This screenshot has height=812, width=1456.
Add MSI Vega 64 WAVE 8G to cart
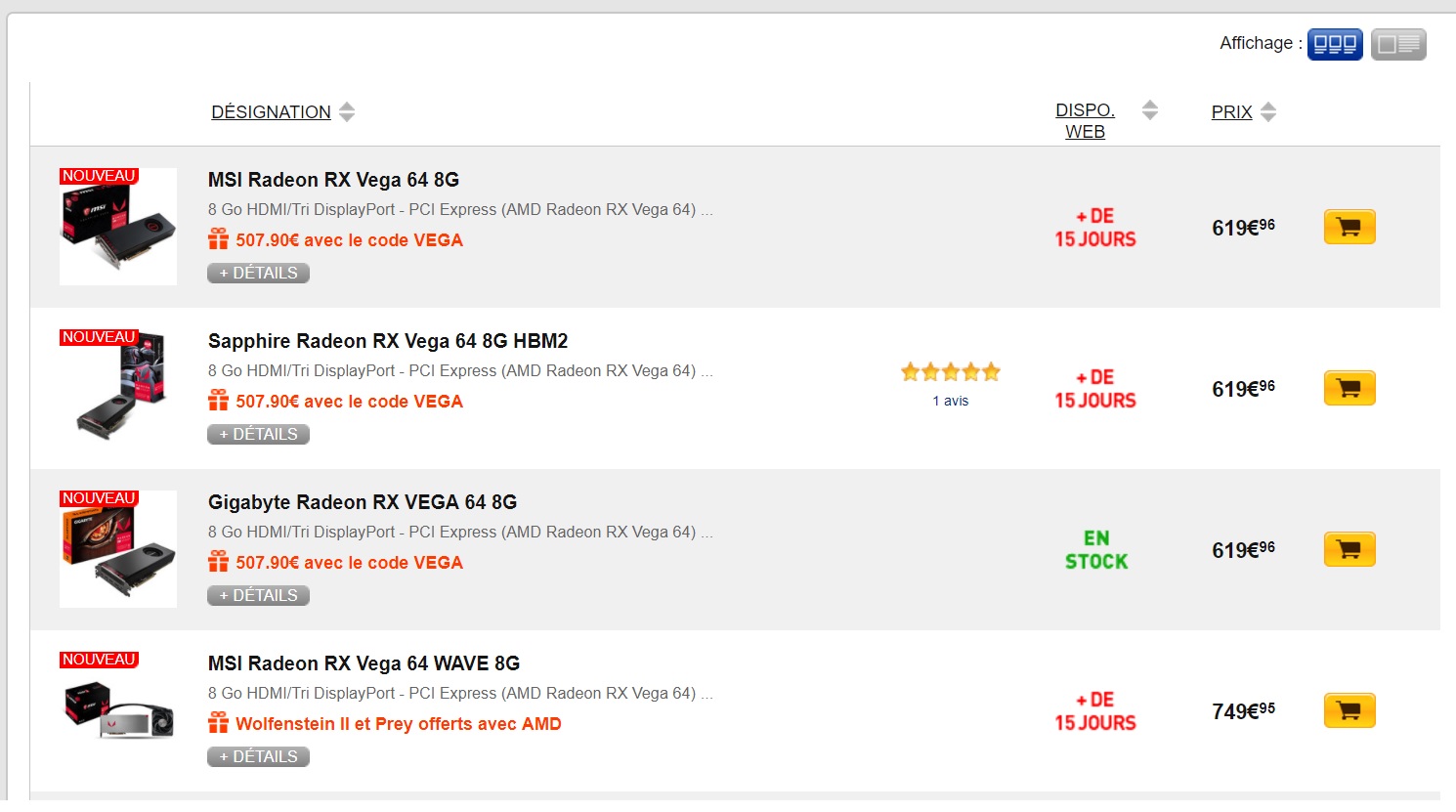(x=1349, y=710)
